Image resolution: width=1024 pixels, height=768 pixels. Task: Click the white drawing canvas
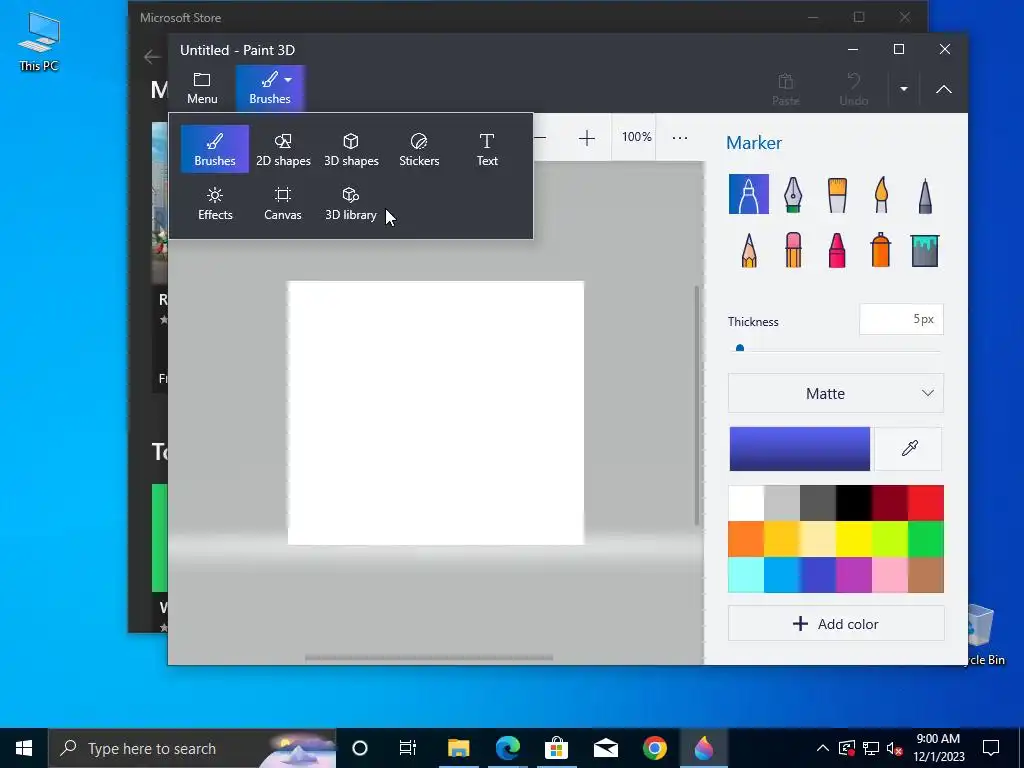436,413
